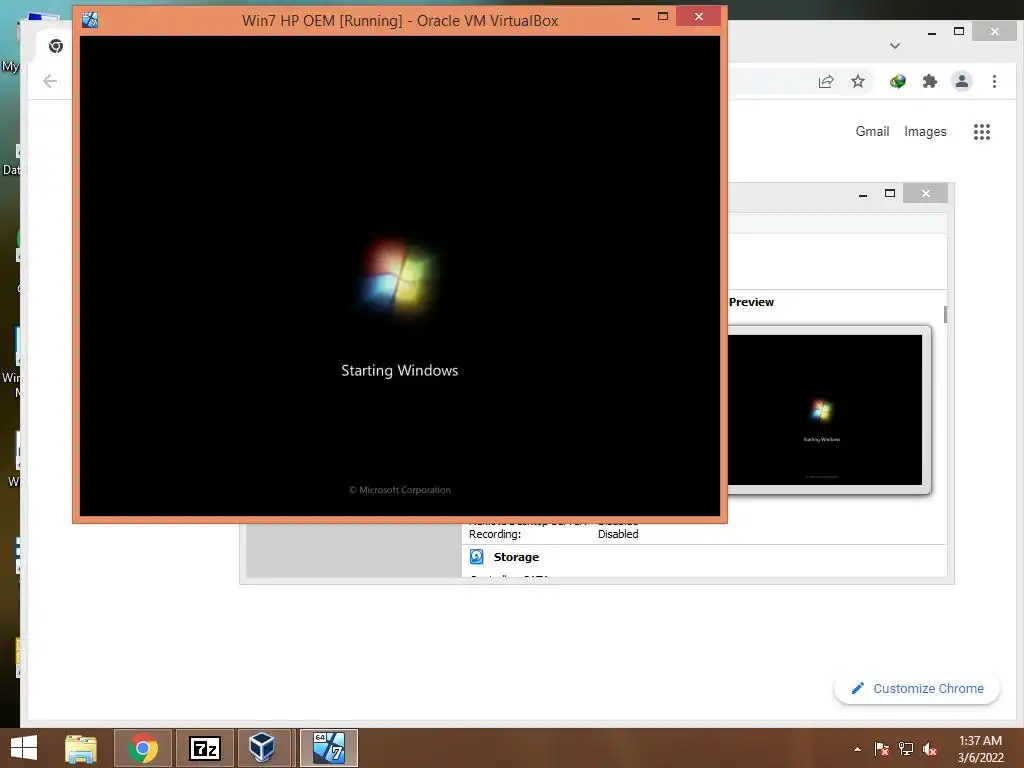Show hidden system tray icons

(857, 749)
